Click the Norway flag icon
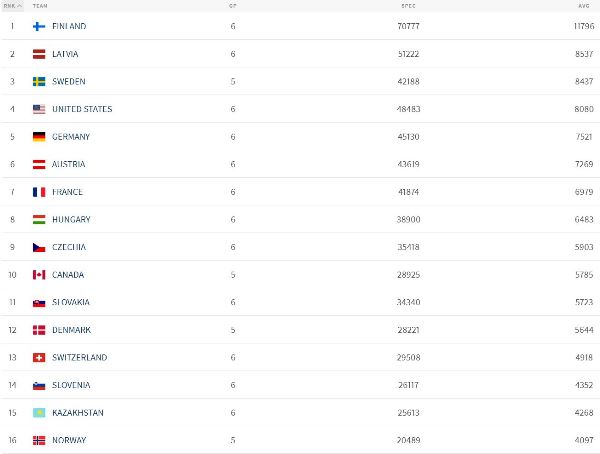This screenshot has width=600, height=454. click(x=39, y=440)
